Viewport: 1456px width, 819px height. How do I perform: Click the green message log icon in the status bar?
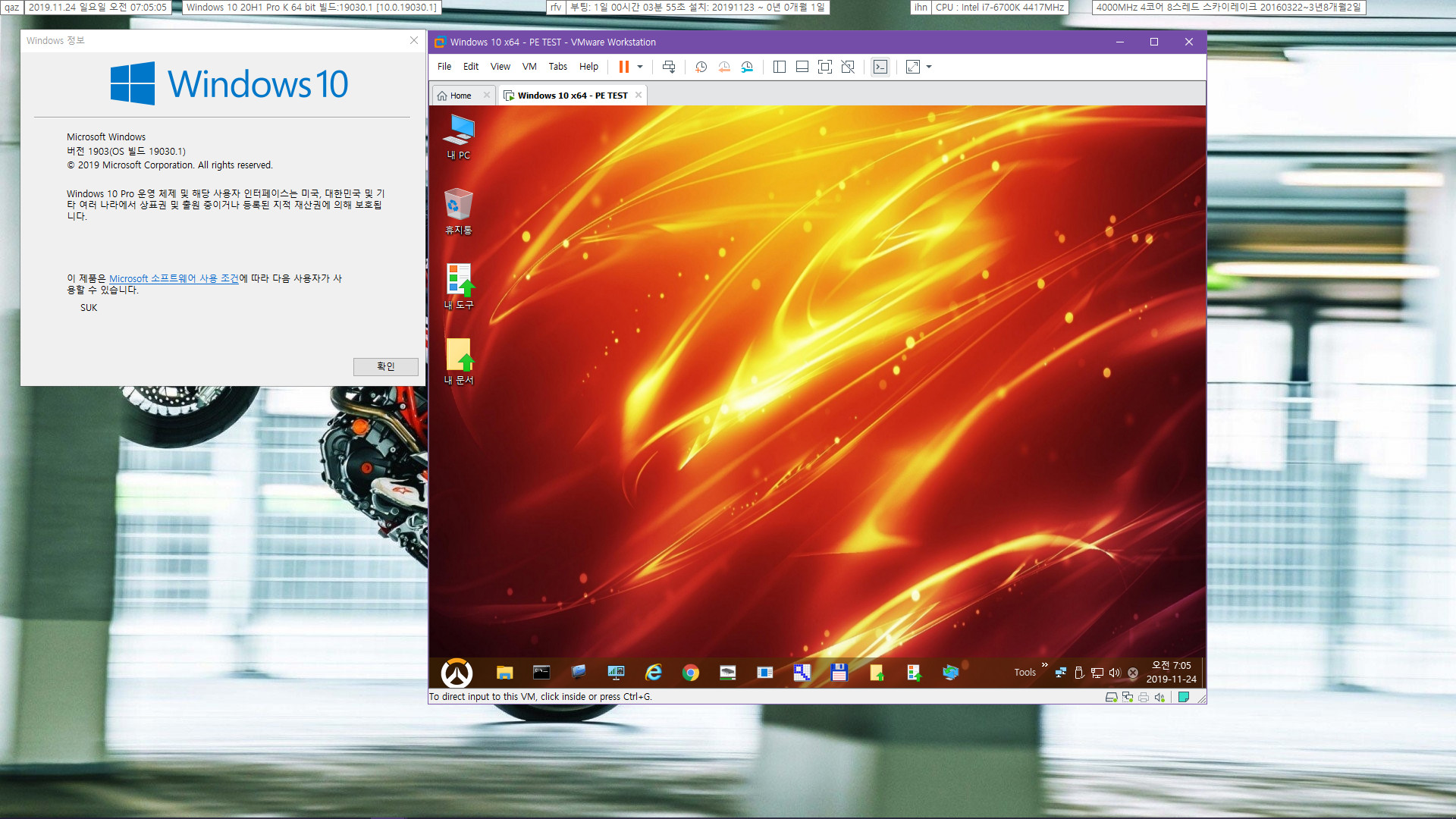point(1183,697)
